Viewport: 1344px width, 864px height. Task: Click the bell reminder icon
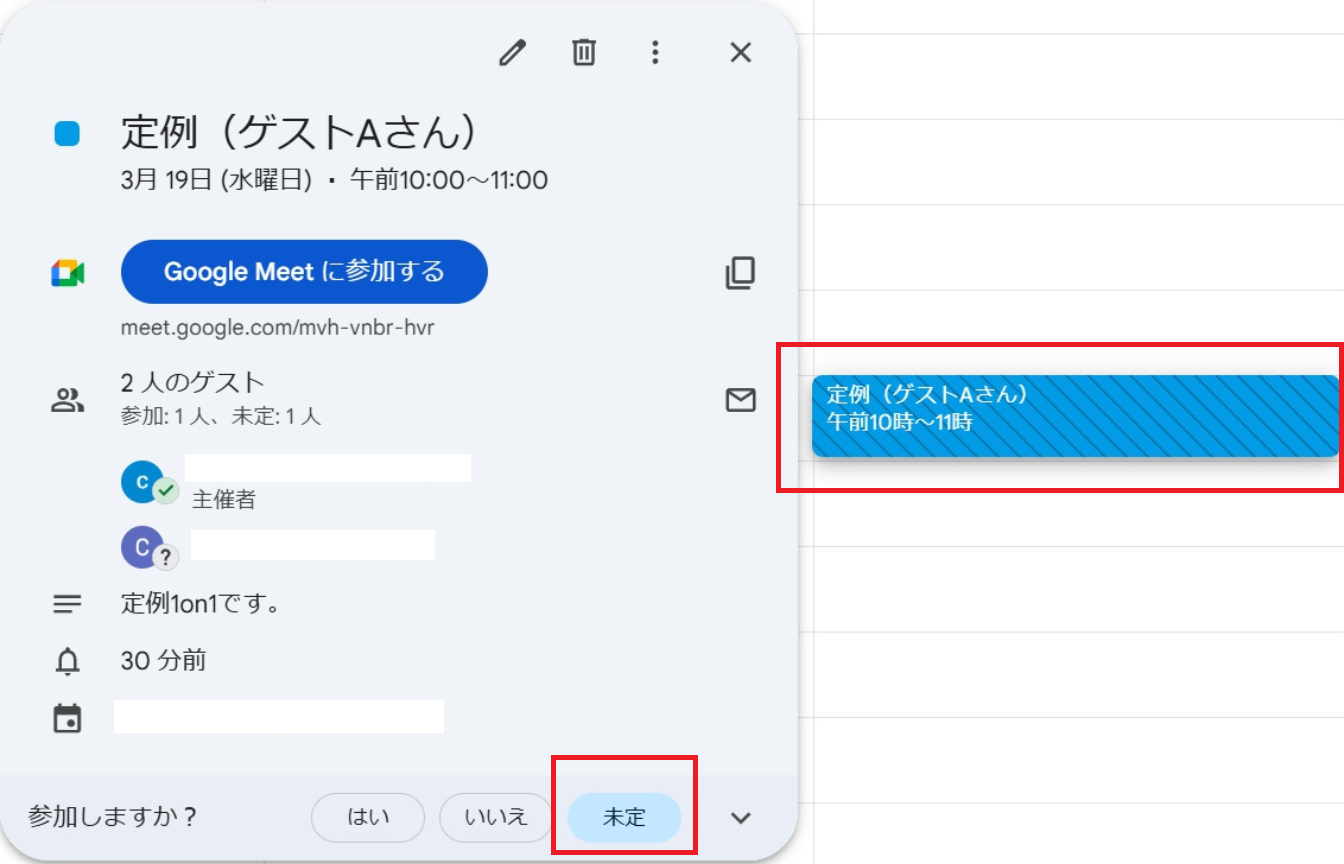tap(67, 661)
